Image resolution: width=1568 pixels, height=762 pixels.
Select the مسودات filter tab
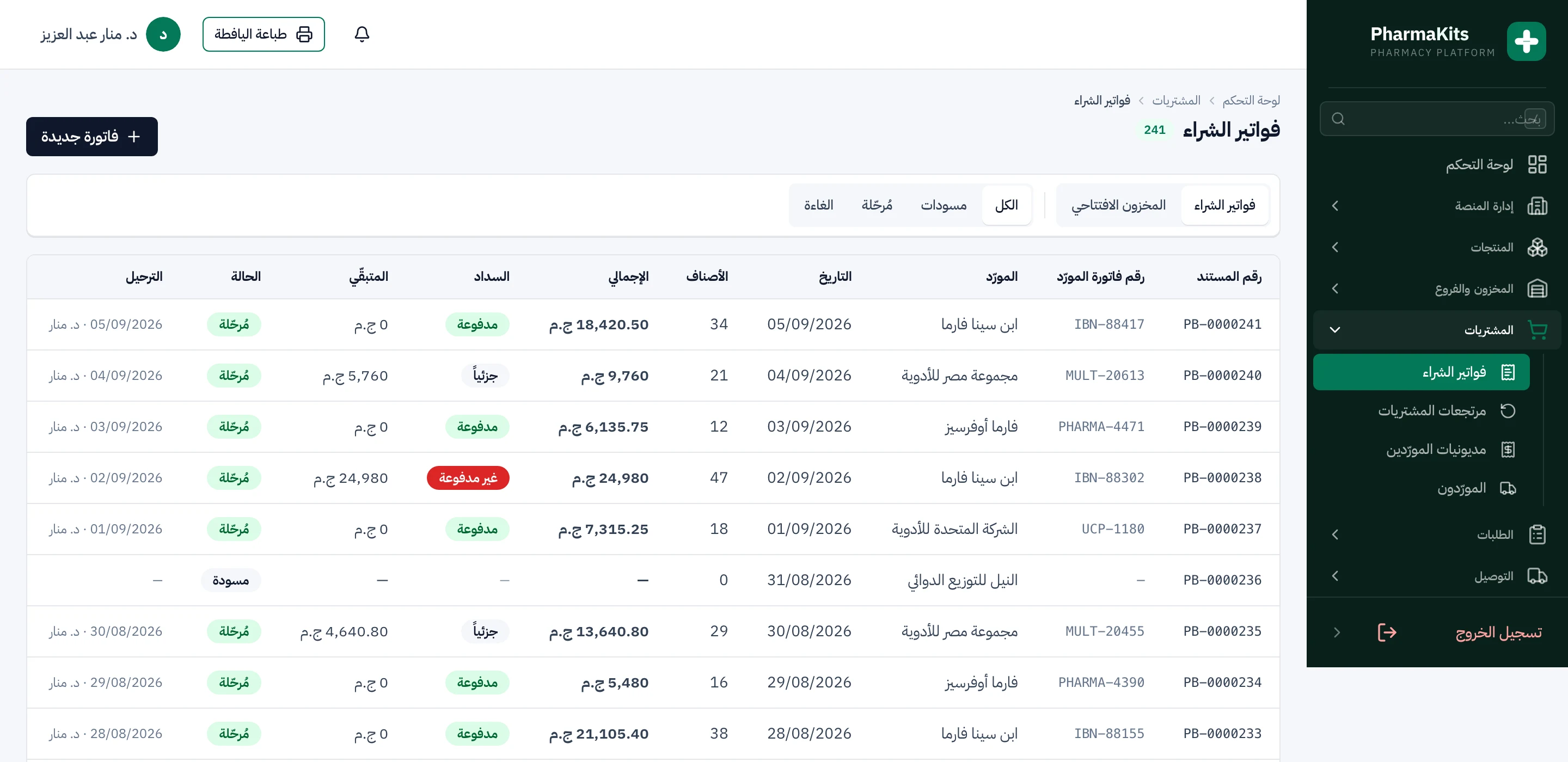pos(944,205)
